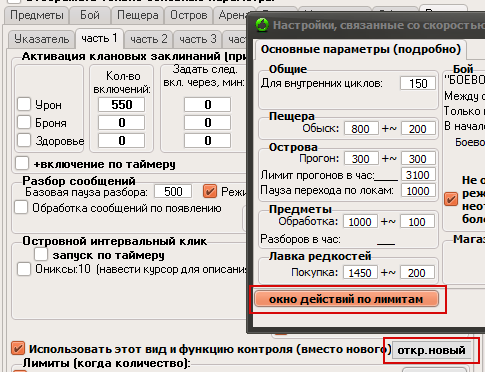This screenshot has height=372, width=485.
Task: Click the green icon in the settings dialog title
Action: [x=262, y=25]
